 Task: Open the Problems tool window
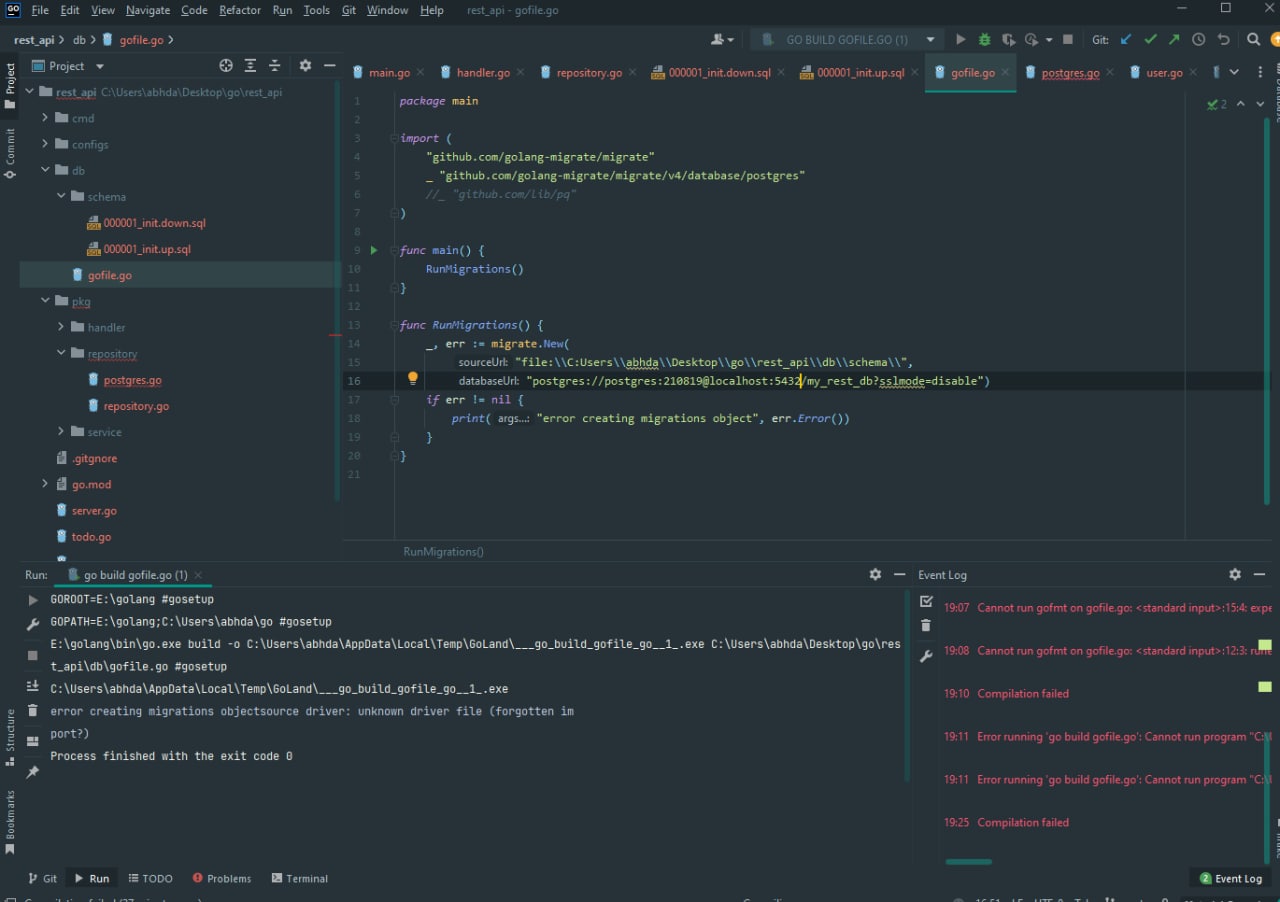pos(221,878)
